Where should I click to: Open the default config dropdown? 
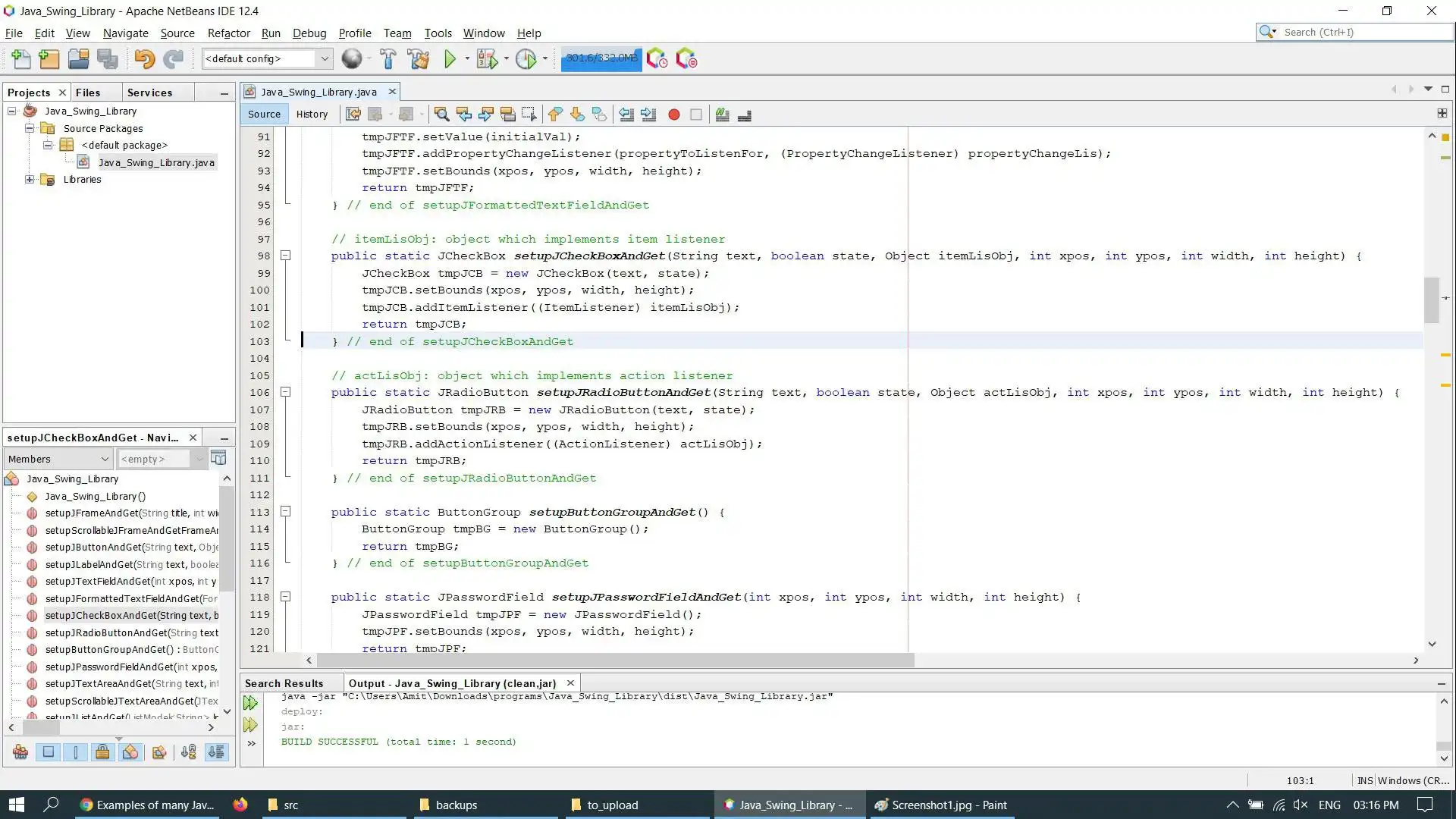325,58
